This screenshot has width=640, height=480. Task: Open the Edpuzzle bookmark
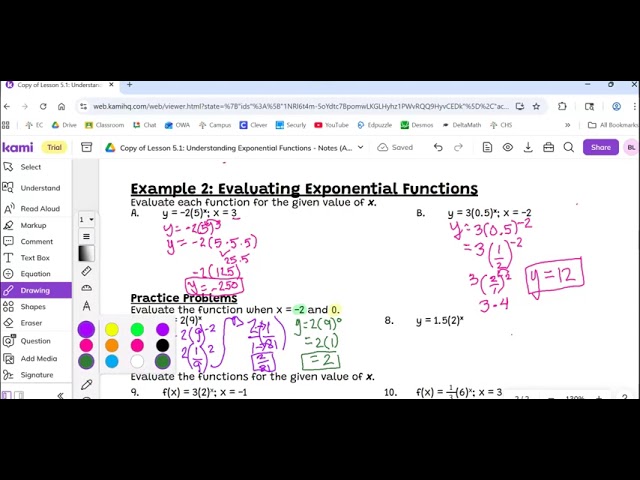[375, 125]
